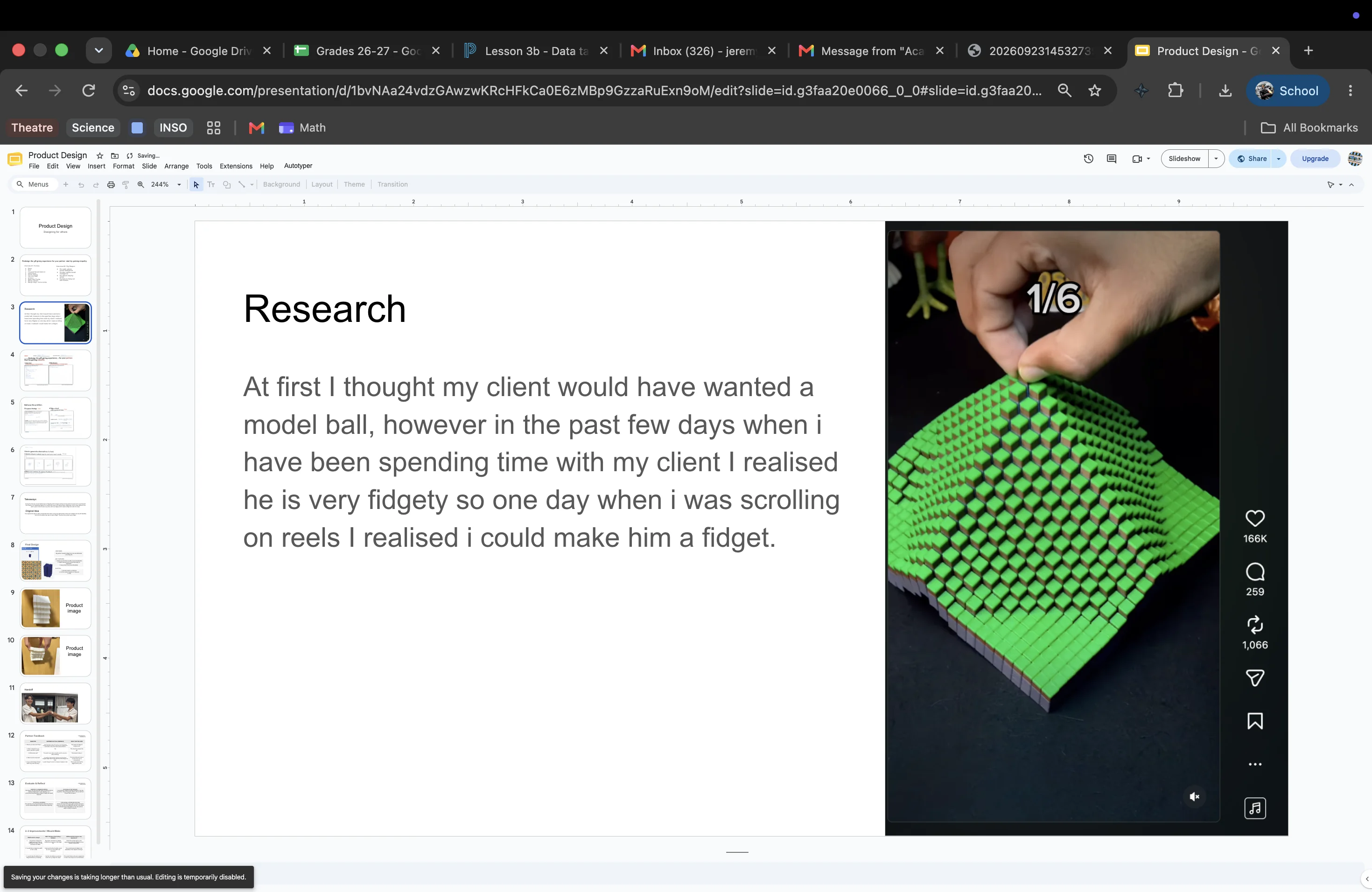
Task: Open the move-to-folder icon
Action: (115, 155)
